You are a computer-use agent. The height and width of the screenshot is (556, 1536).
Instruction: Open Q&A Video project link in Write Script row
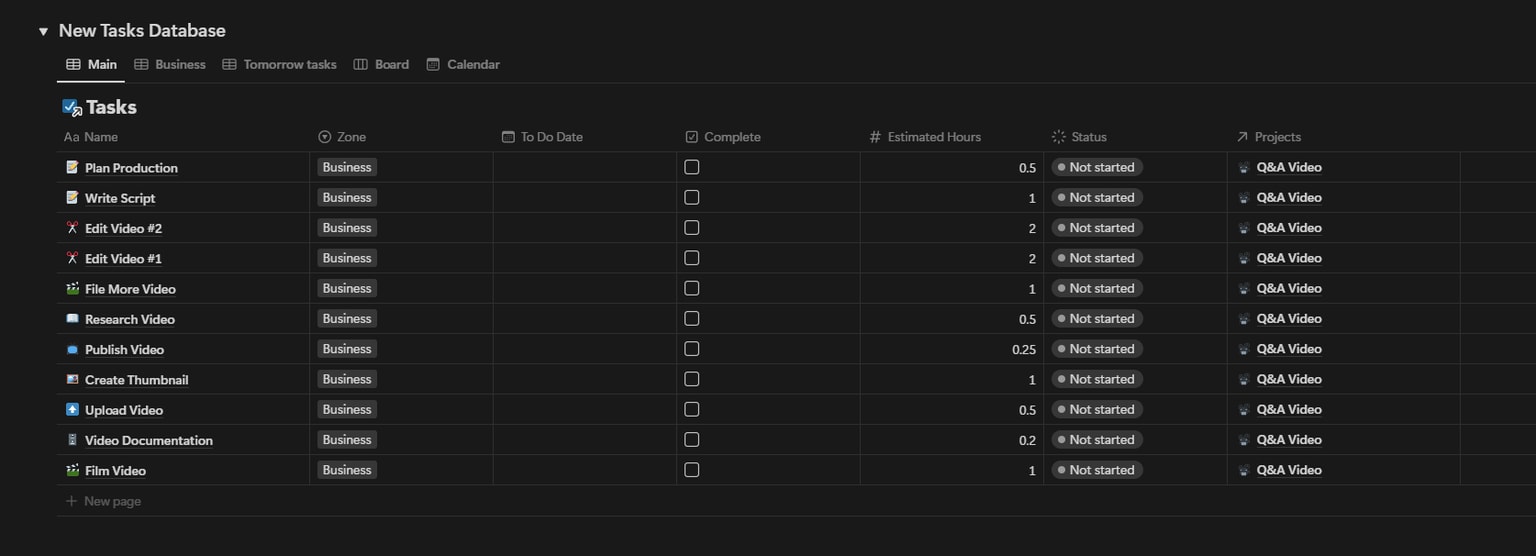pos(1289,197)
